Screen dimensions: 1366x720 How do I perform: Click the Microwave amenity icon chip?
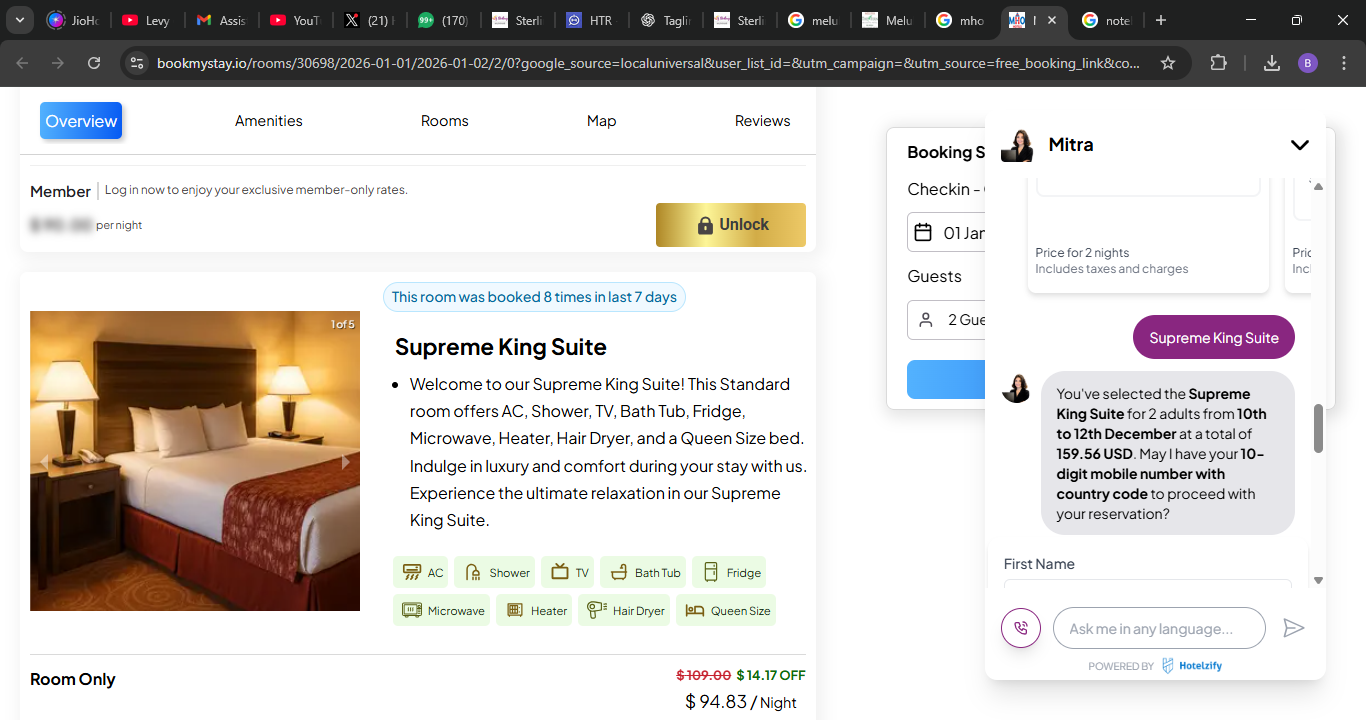click(442, 610)
